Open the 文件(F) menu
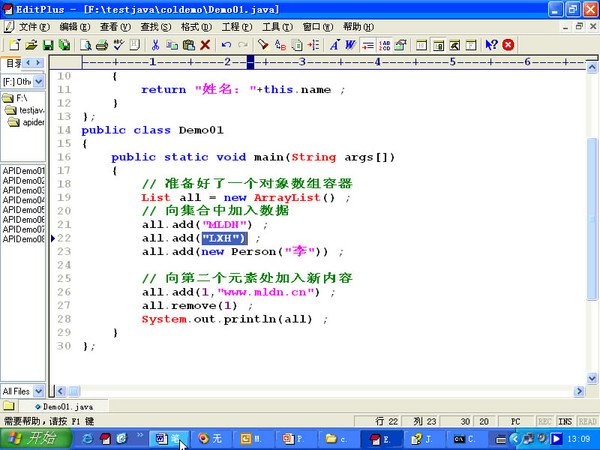Image resolution: width=600 pixels, height=450 pixels. [34, 26]
